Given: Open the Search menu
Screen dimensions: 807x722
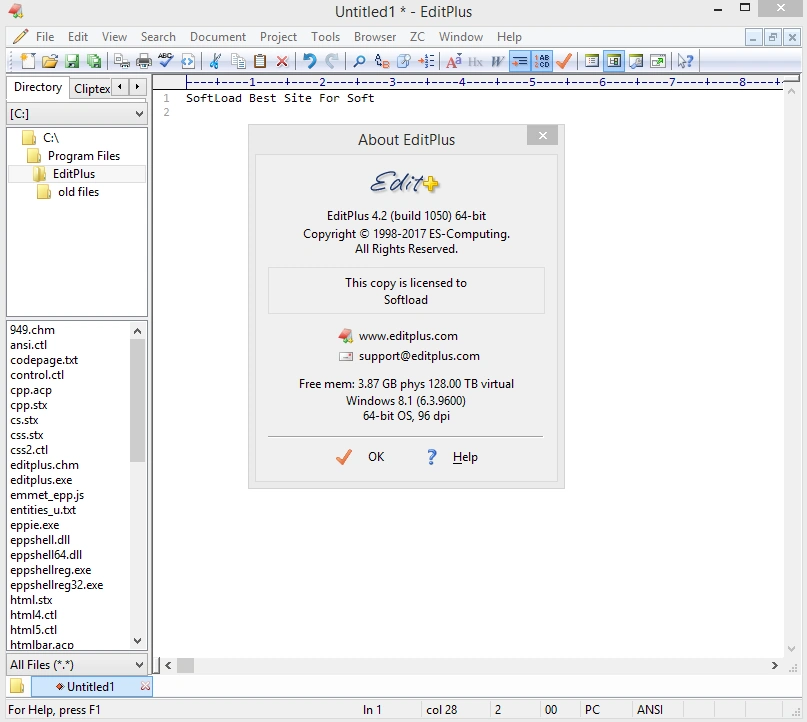Looking at the screenshot, I should [158, 37].
